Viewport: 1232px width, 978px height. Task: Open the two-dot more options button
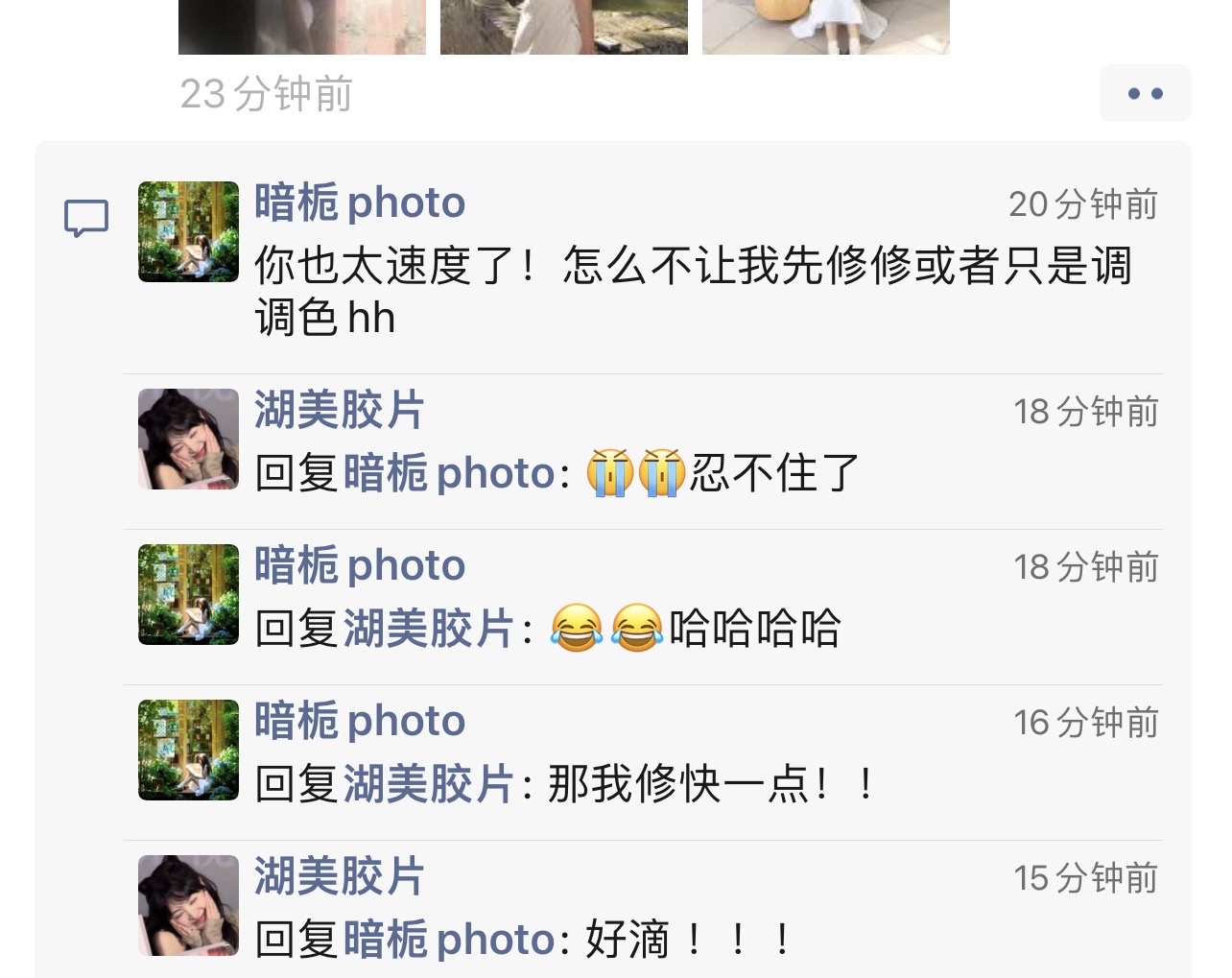pos(1145,93)
